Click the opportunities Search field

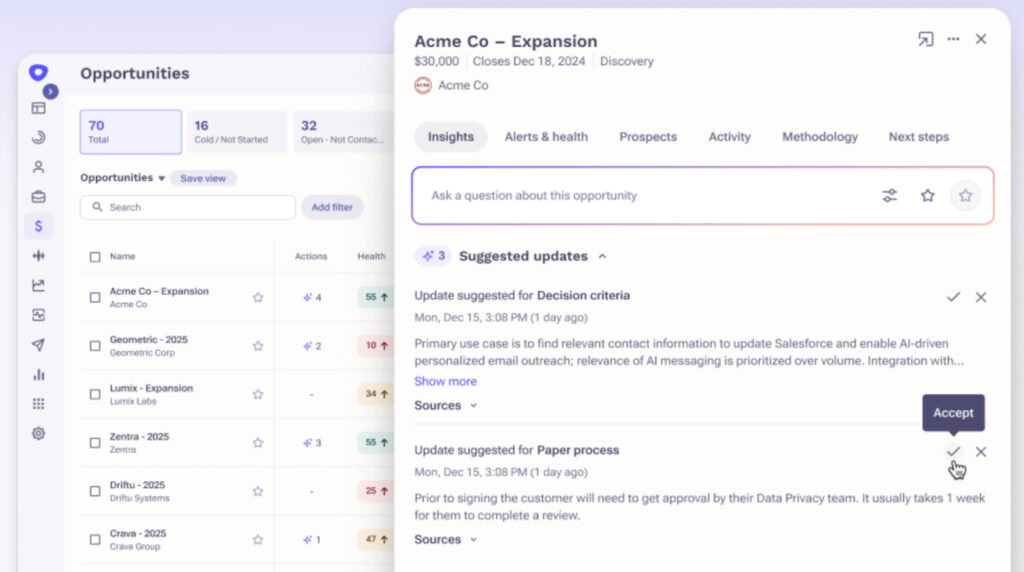coord(187,207)
